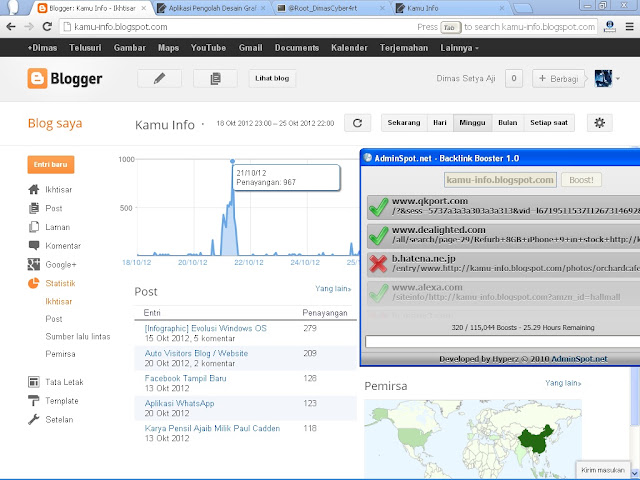Select Sekarang time range

tap(404, 123)
